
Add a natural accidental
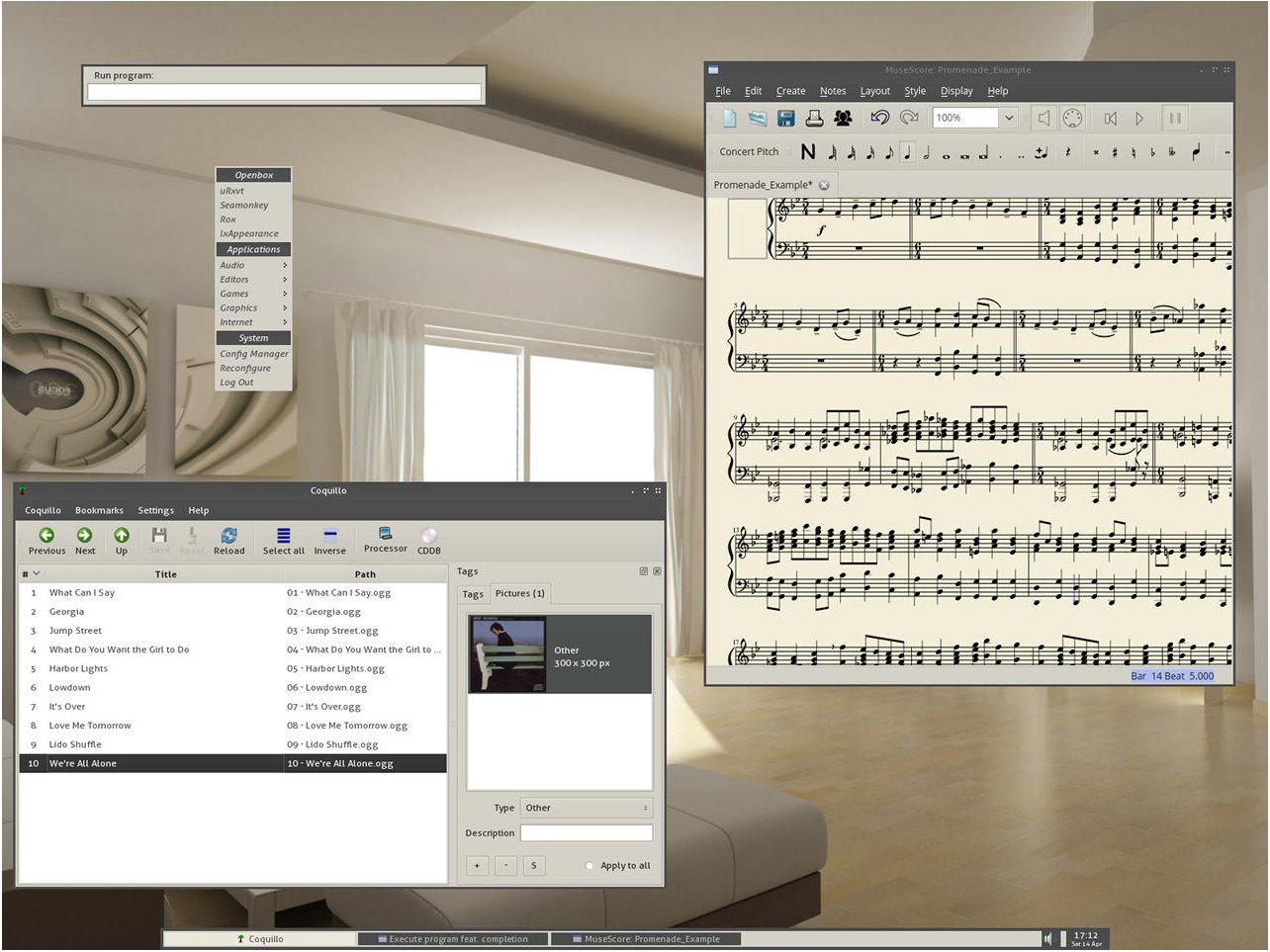point(1134,152)
